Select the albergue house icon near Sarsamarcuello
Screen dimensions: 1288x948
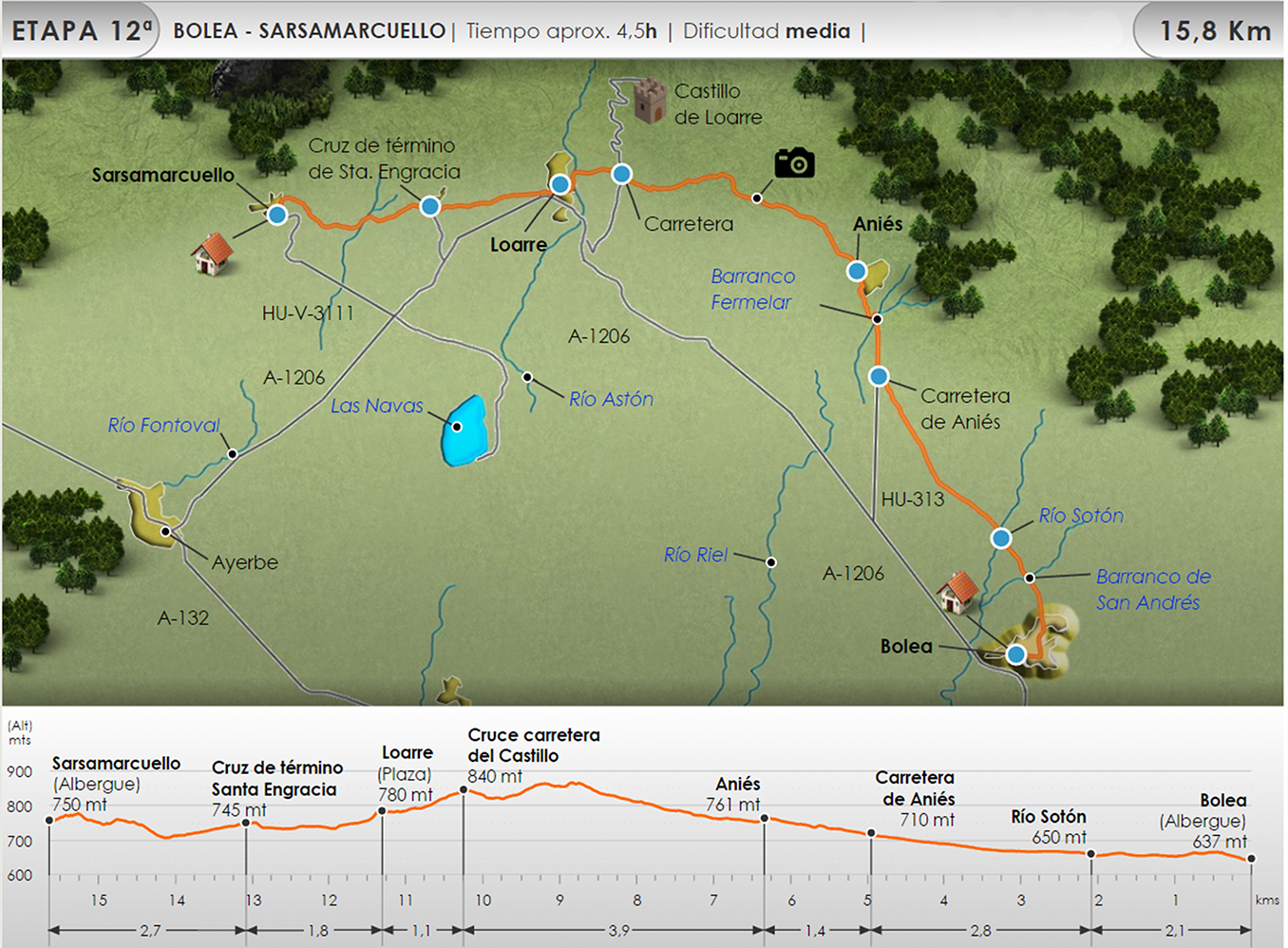(x=212, y=255)
